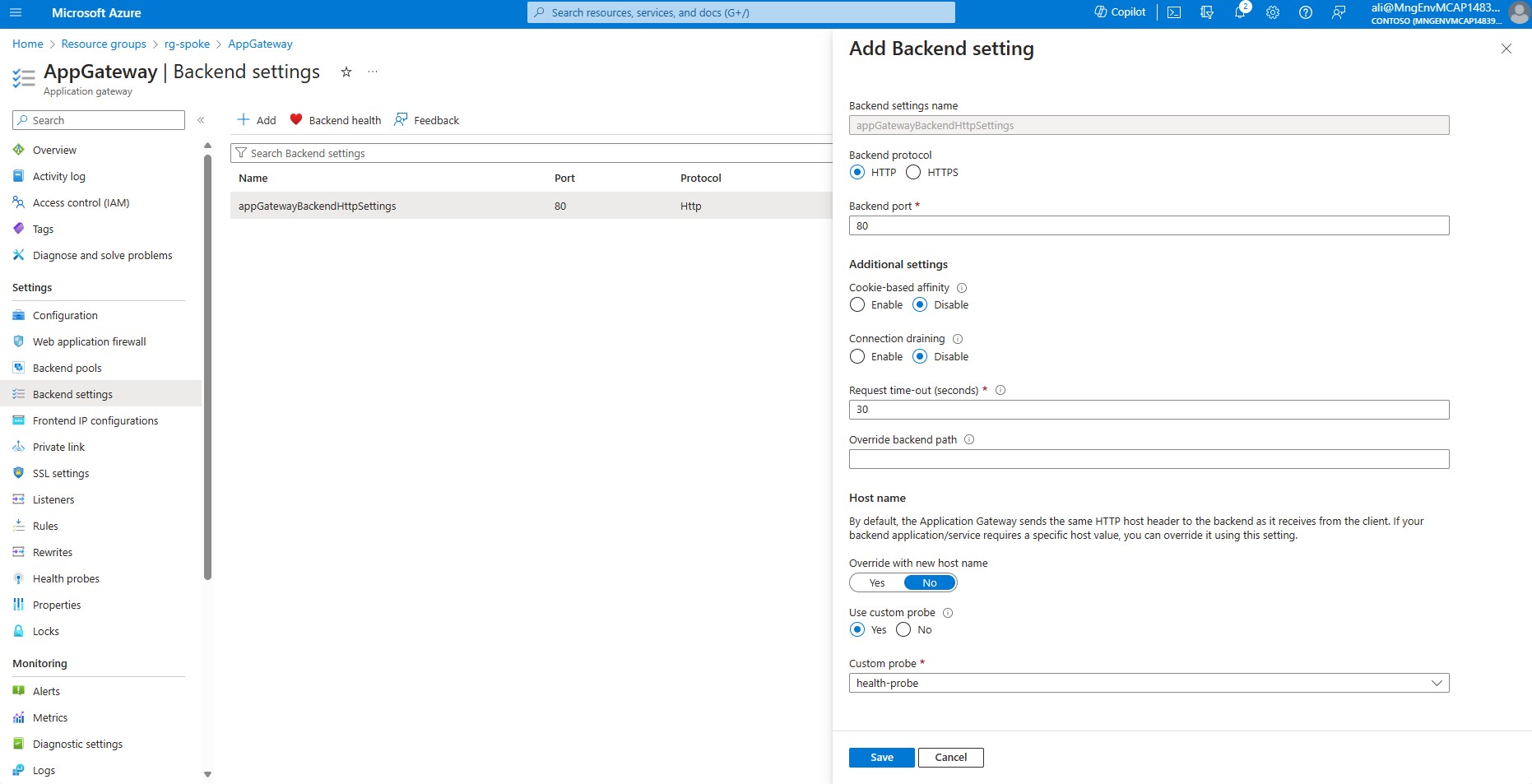Viewport: 1532px width, 784px height.
Task: Pin AppGateway with the favorite star
Action: [x=346, y=72]
